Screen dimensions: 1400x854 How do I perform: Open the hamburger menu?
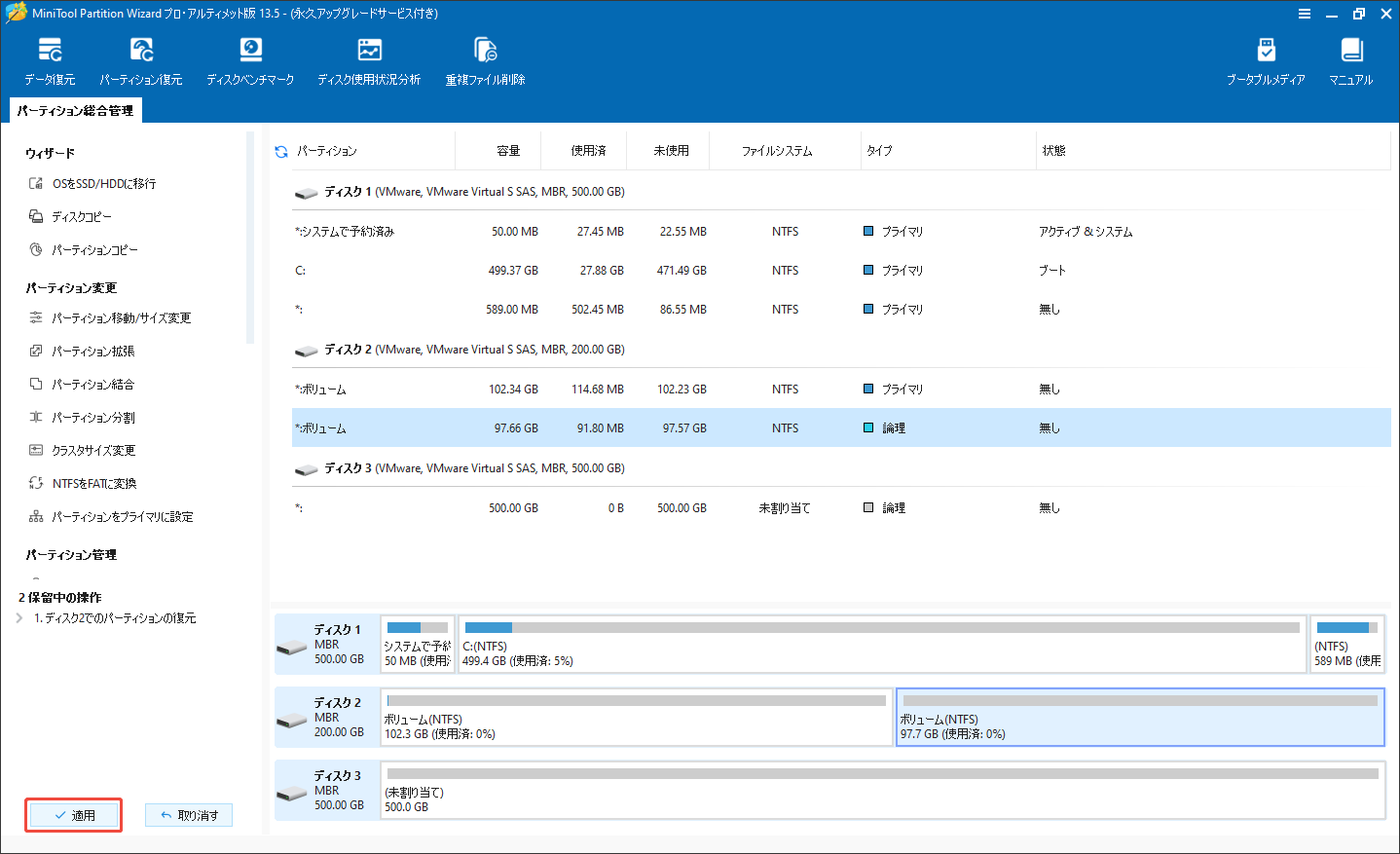tap(1304, 14)
